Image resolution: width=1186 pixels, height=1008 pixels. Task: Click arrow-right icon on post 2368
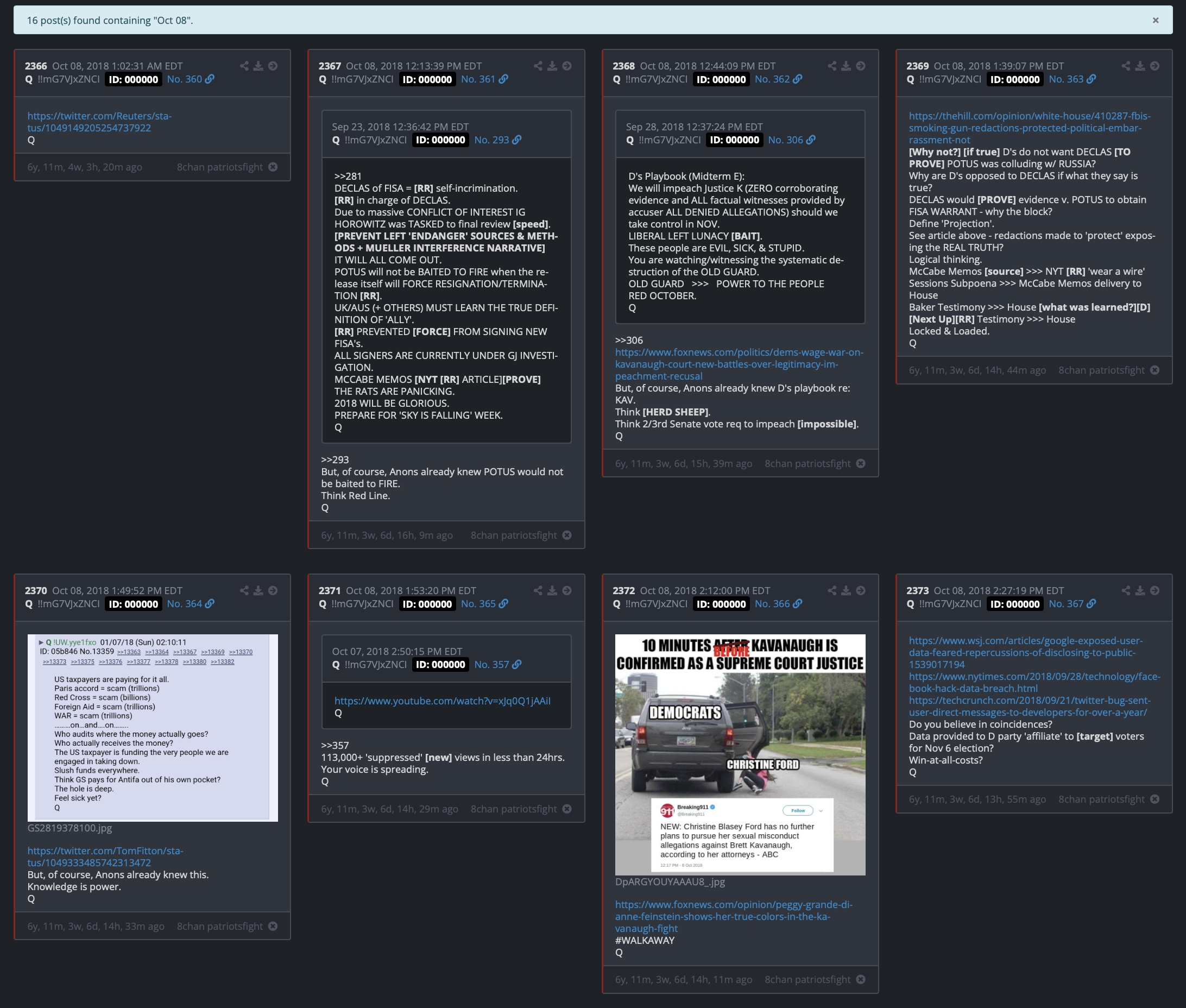click(x=860, y=66)
